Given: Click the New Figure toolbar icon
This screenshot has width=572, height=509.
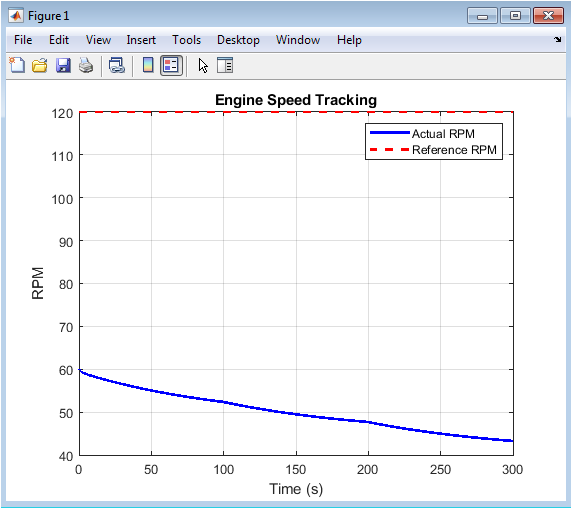Looking at the screenshot, I should 17,66.
